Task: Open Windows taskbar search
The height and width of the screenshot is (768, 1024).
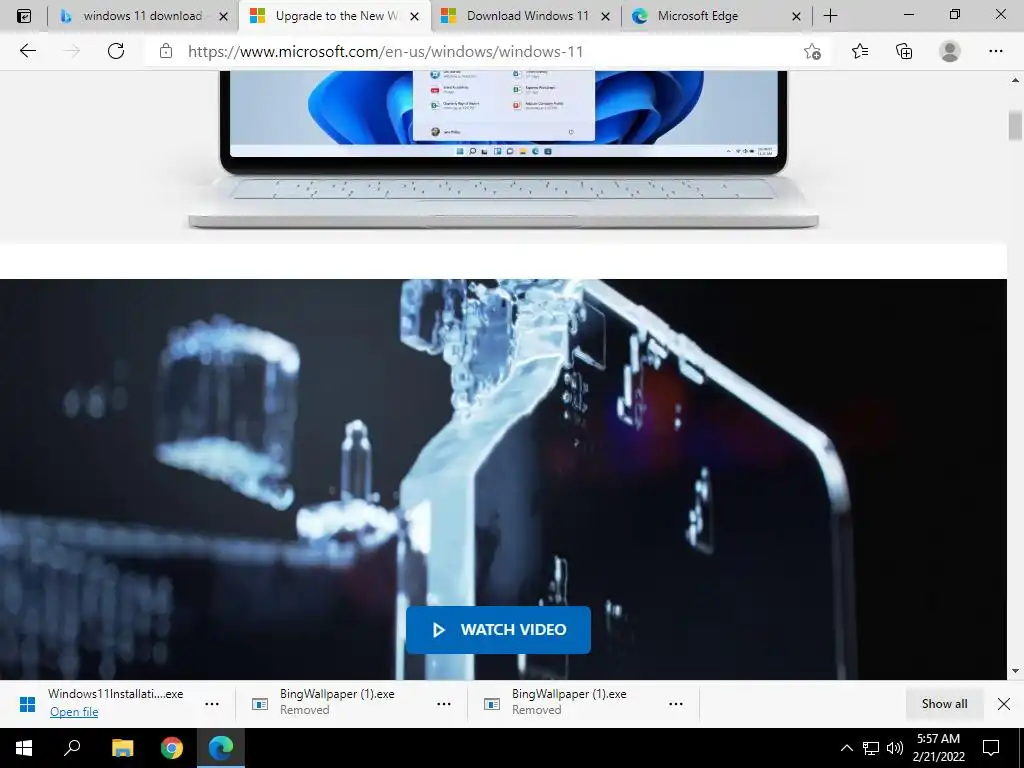Action: [72, 748]
